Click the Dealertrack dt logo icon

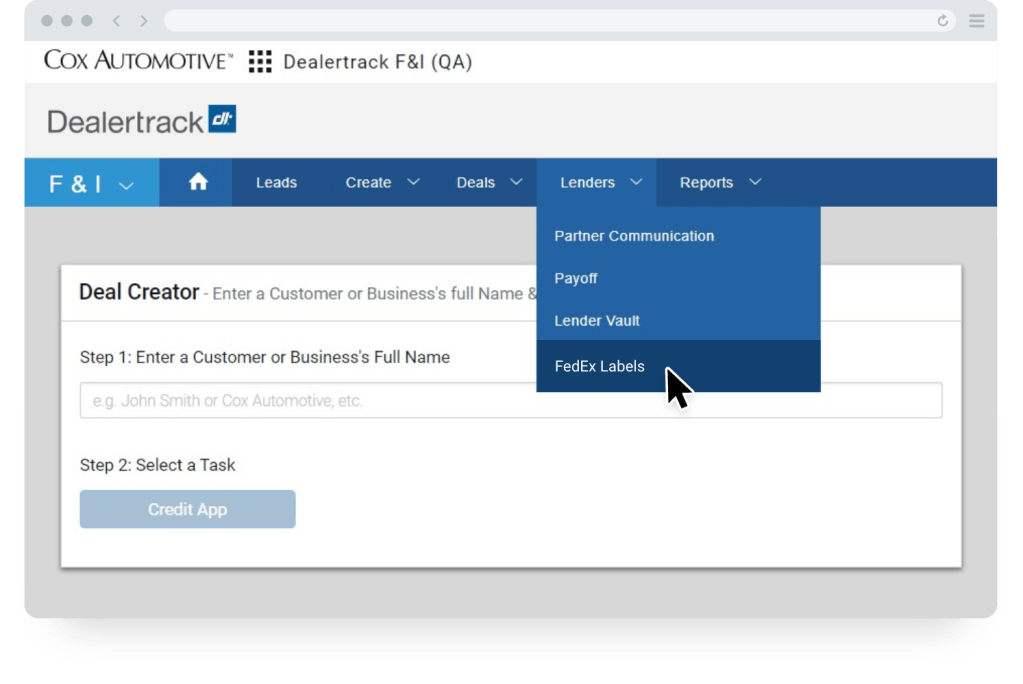[222, 118]
